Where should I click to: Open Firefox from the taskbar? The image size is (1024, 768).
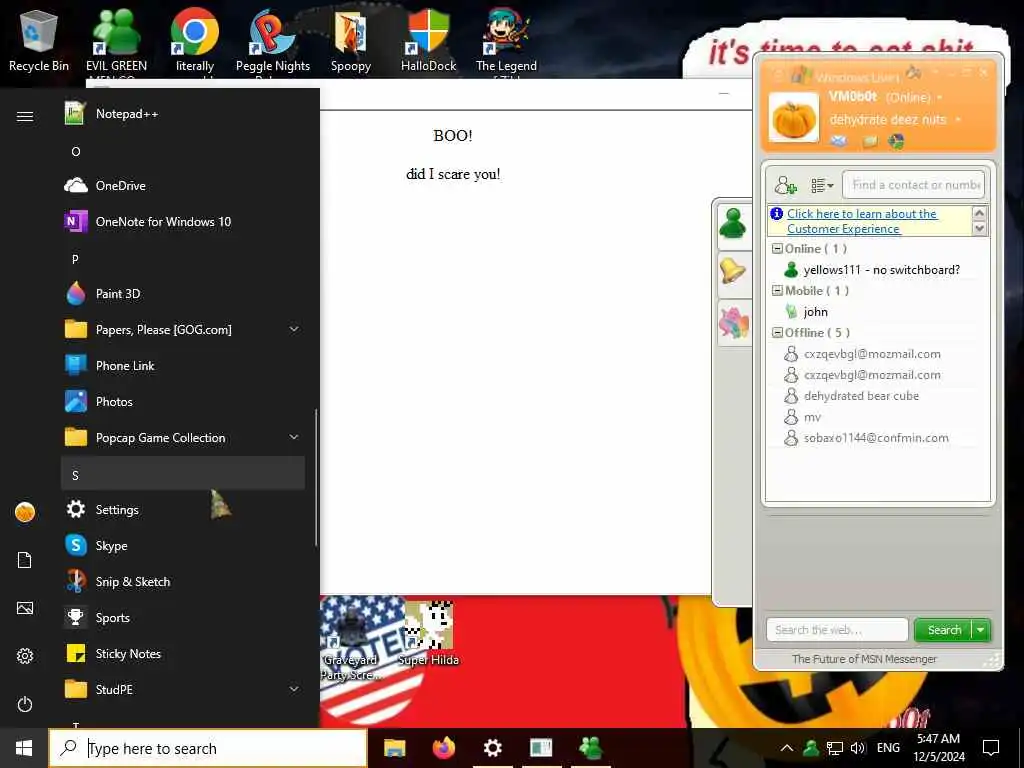pyautogui.click(x=443, y=748)
